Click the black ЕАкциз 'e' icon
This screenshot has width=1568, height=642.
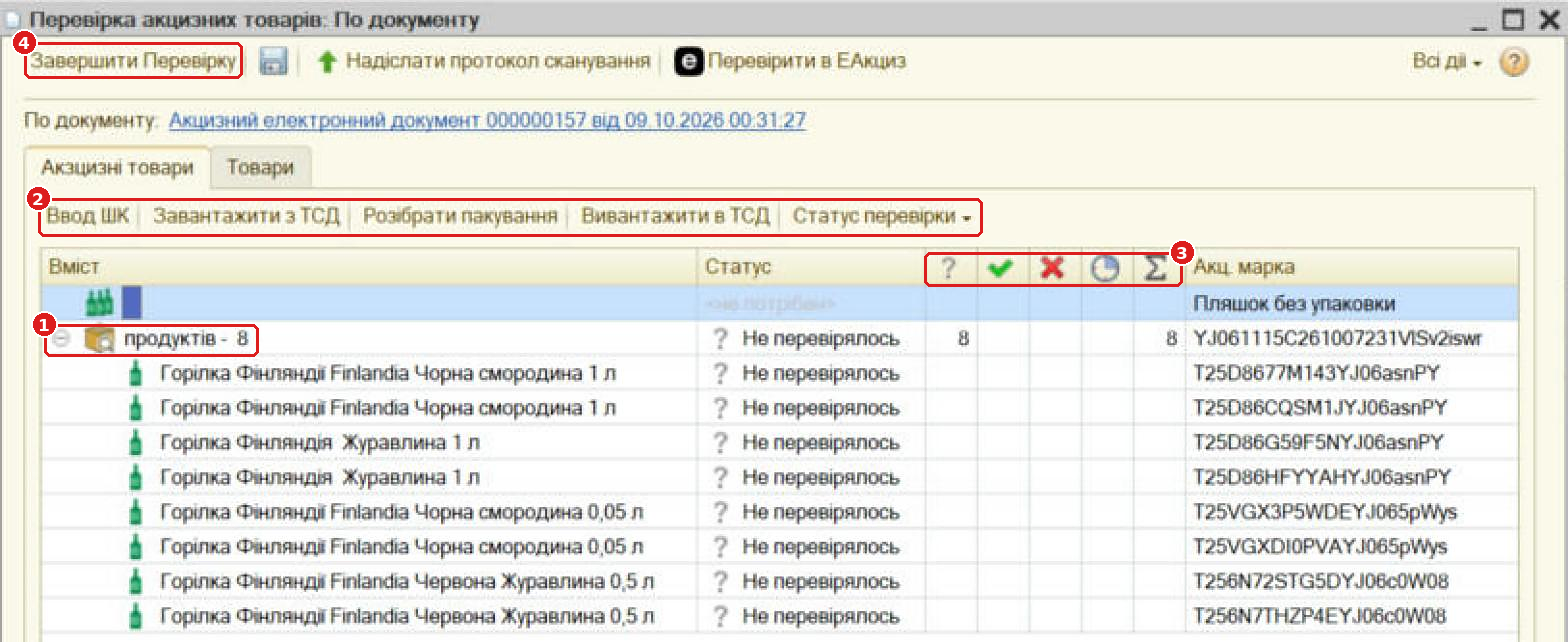pyautogui.click(x=688, y=62)
